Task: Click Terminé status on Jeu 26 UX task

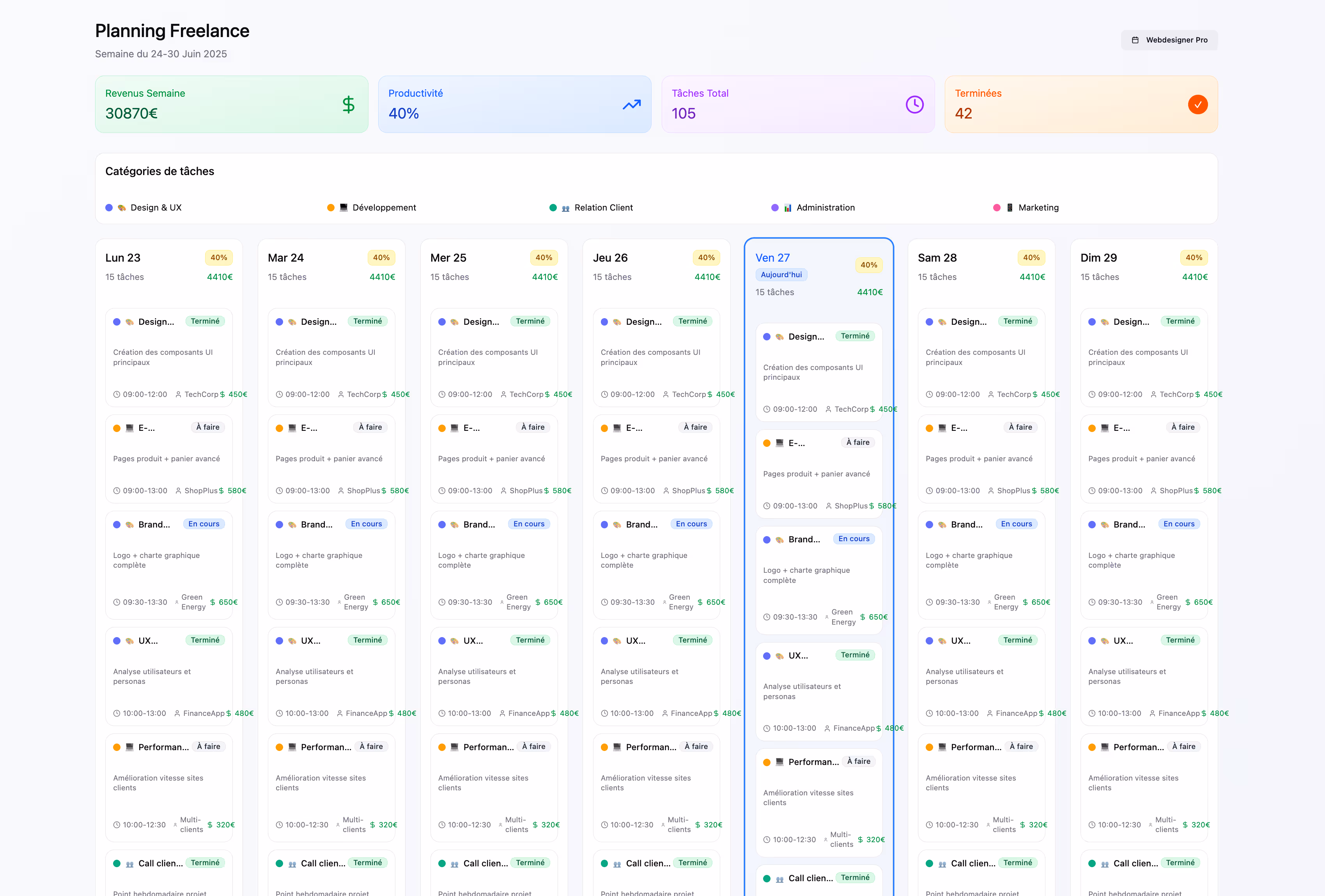Action: coord(693,641)
